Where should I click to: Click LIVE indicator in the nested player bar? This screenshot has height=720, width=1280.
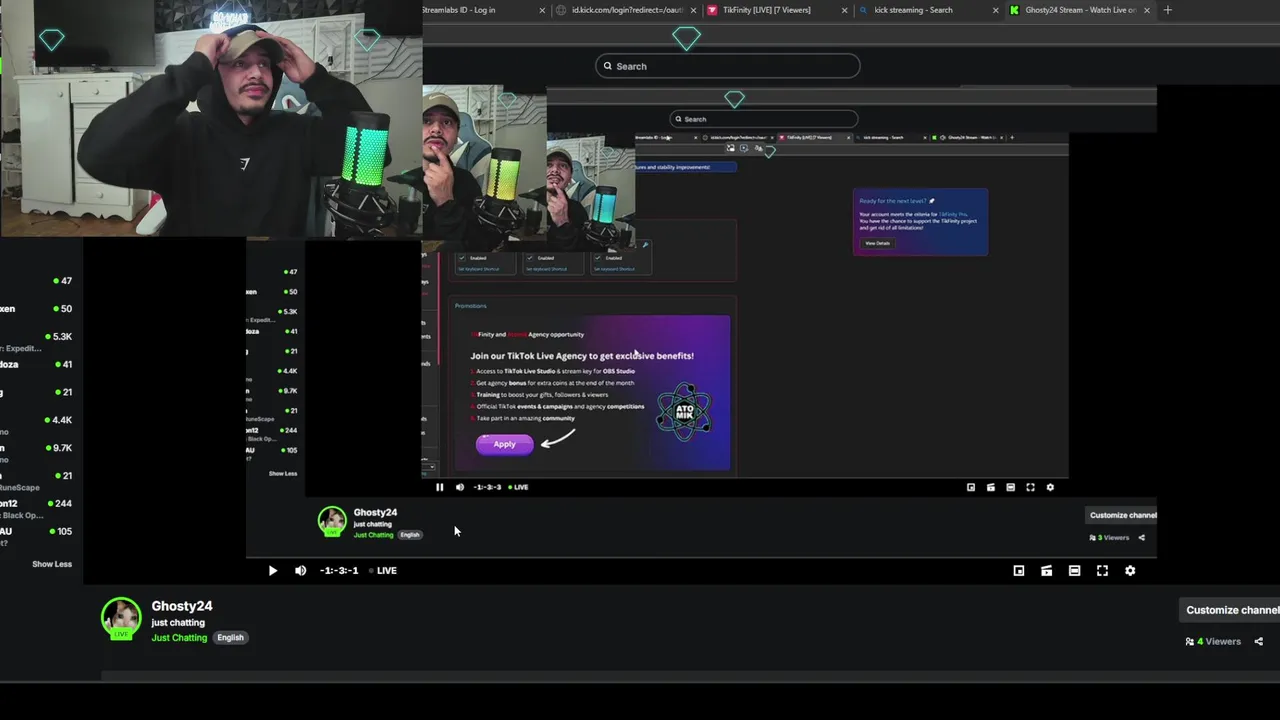[518, 487]
